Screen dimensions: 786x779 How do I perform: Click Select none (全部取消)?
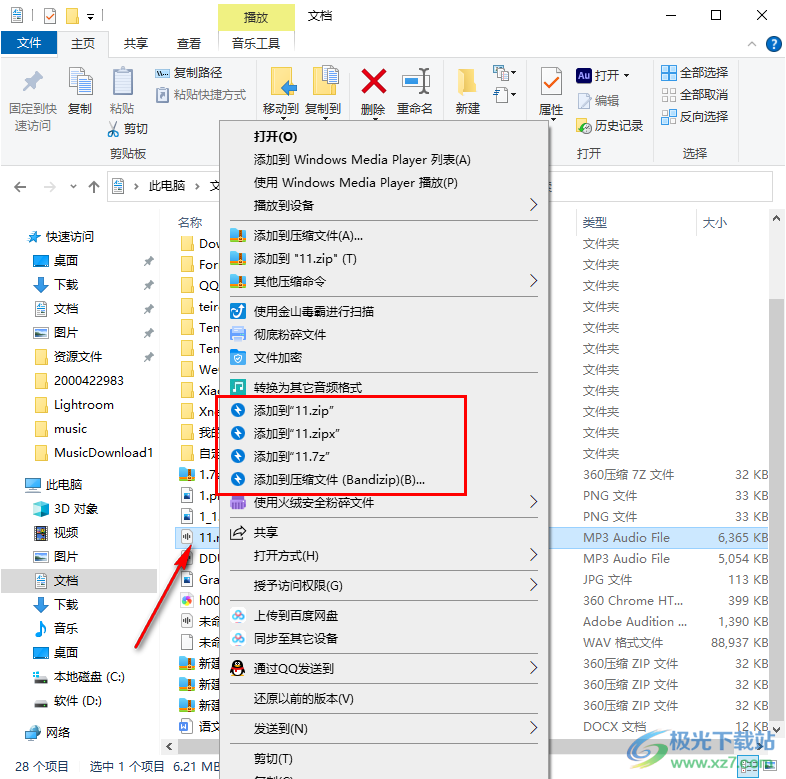click(x=694, y=95)
